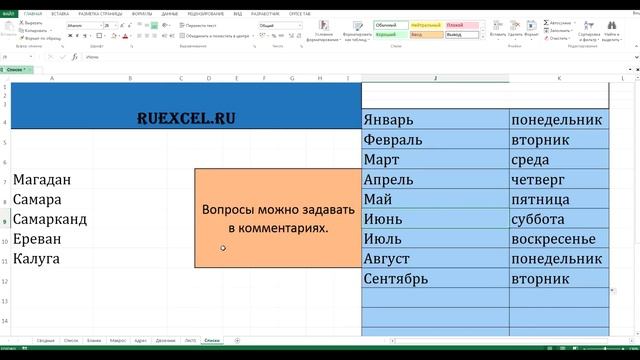The height and width of the screenshot is (360, 640).
Task: Decrease the font size with the smaller A icon
Action: pos(129,25)
